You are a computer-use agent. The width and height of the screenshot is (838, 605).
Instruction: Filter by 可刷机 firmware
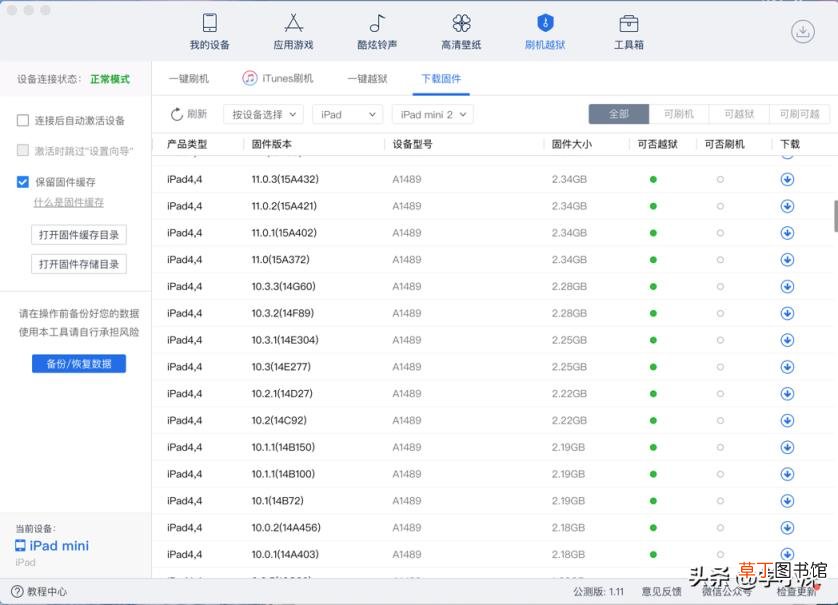coord(679,114)
